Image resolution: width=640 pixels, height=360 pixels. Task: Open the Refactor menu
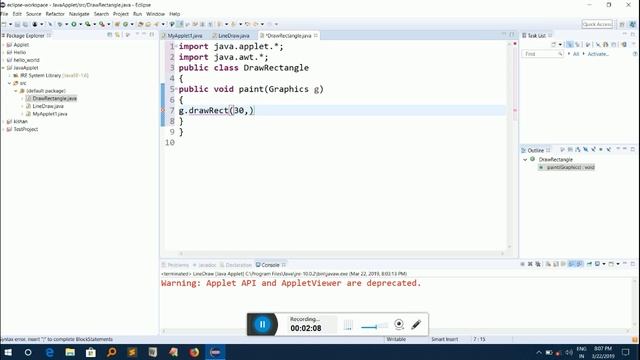pos(55,14)
